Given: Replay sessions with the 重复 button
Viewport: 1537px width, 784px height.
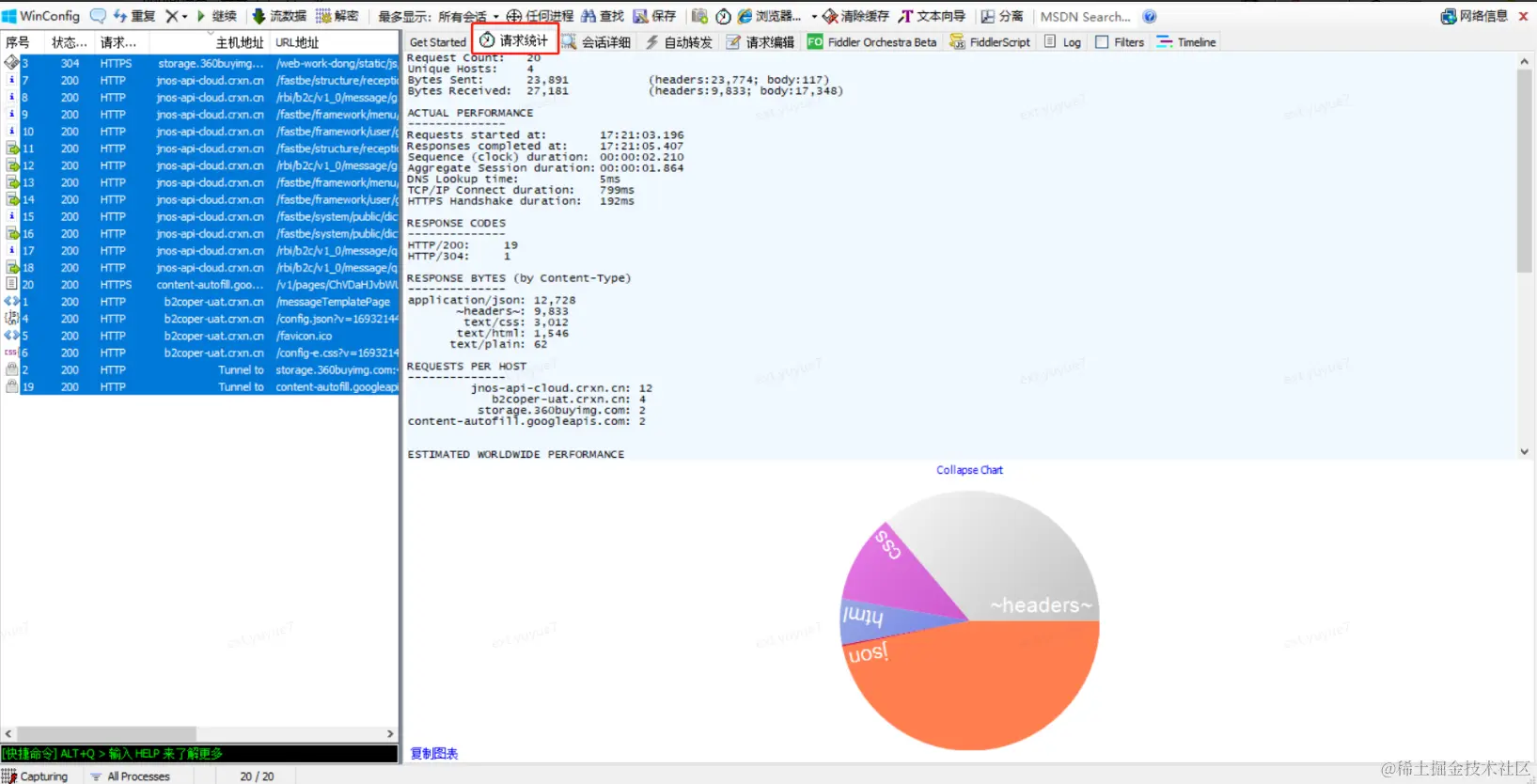Looking at the screenshot, I should coord(134,16).
